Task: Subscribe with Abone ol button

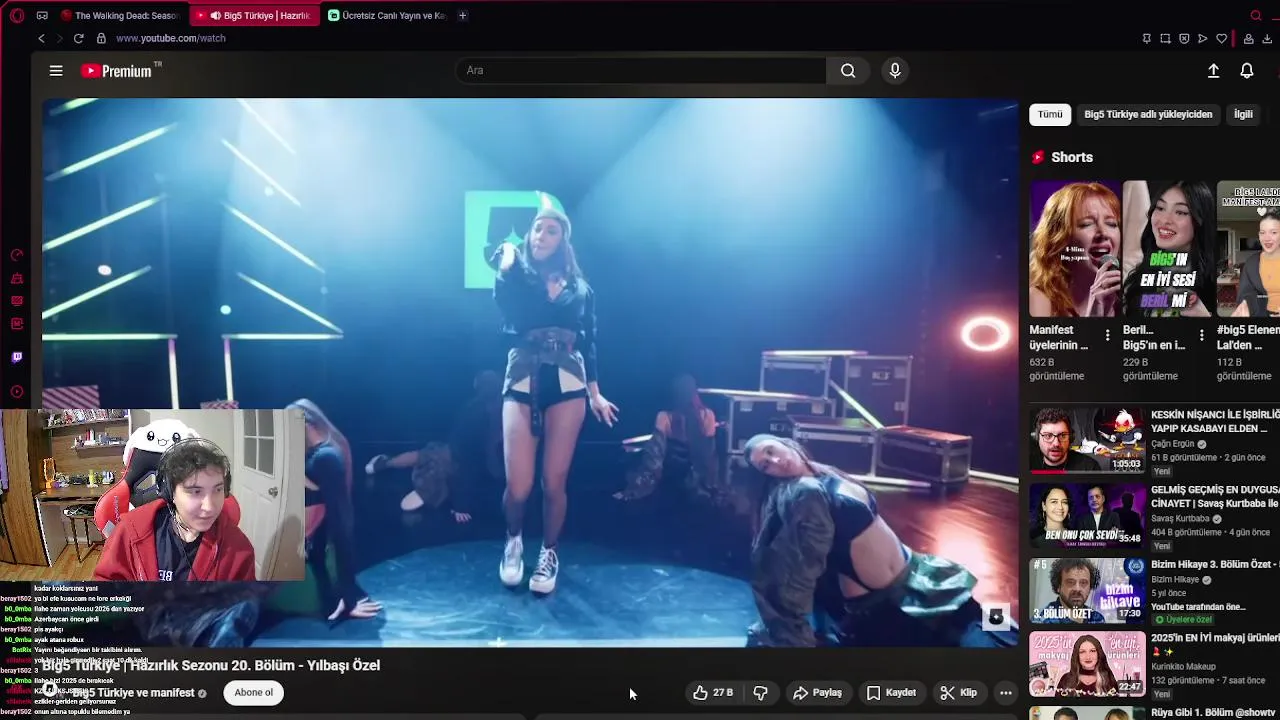Action: click(x=253, y=692)
